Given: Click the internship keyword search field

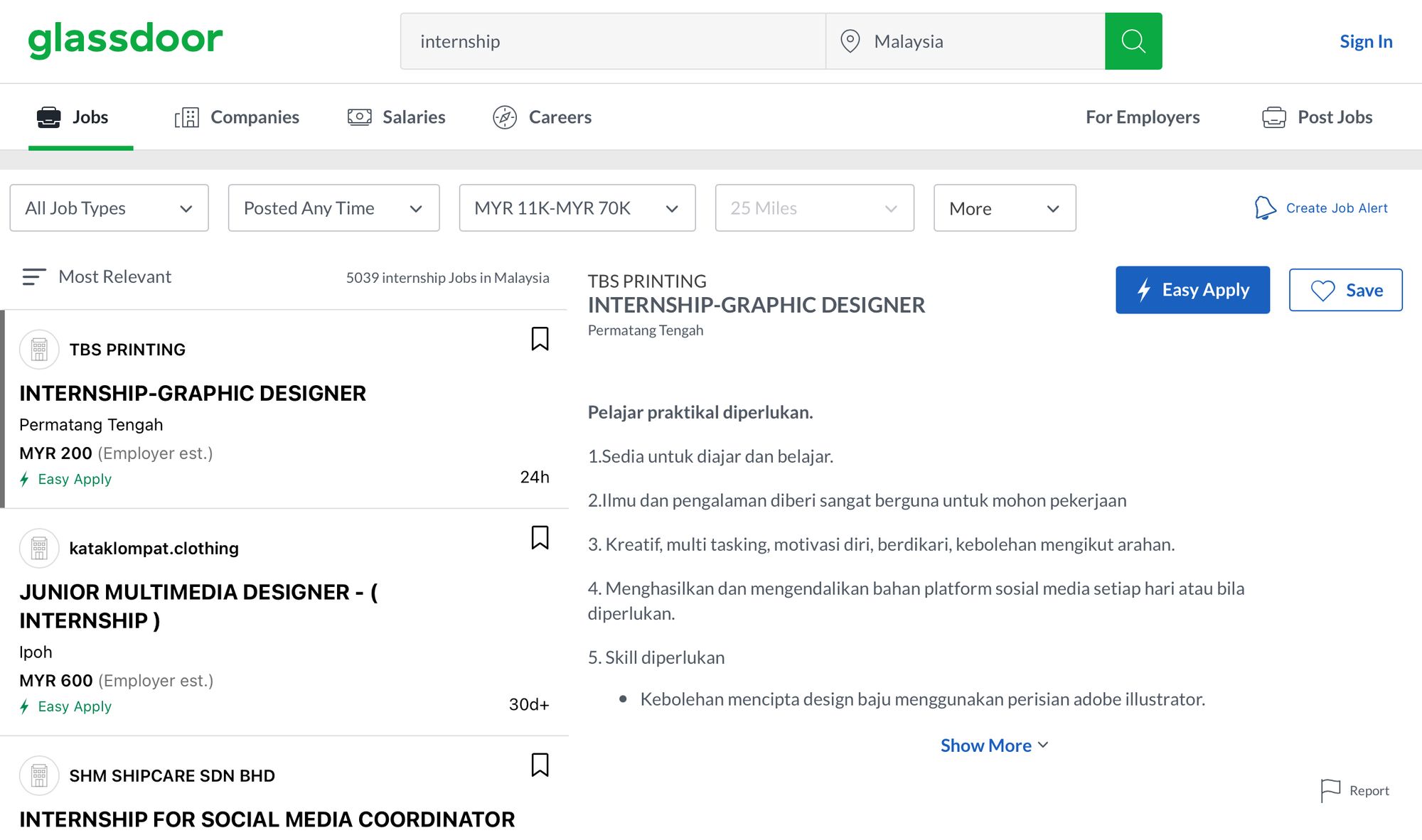Looking at the screenshot, I should [611, 41].
